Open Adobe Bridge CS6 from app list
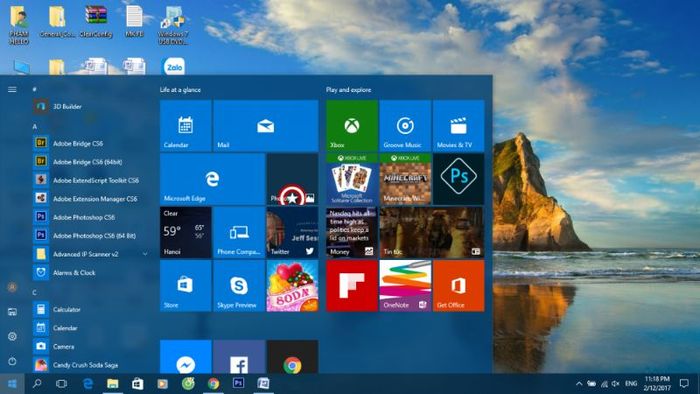 click(91, 143)
